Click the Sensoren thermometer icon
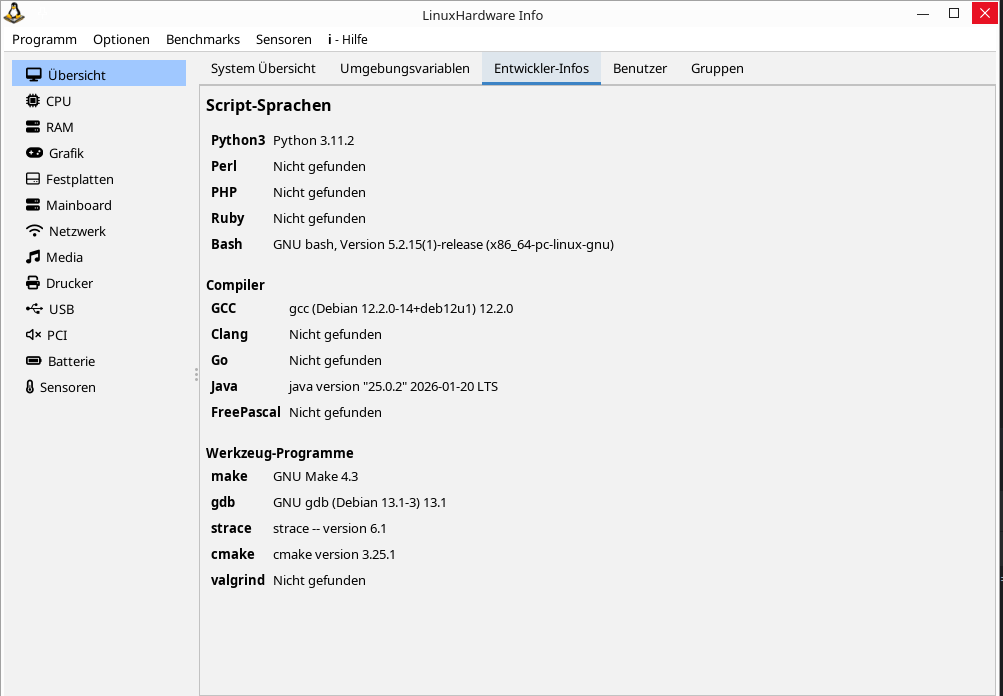1003x696 pixels. coord(30,387)
